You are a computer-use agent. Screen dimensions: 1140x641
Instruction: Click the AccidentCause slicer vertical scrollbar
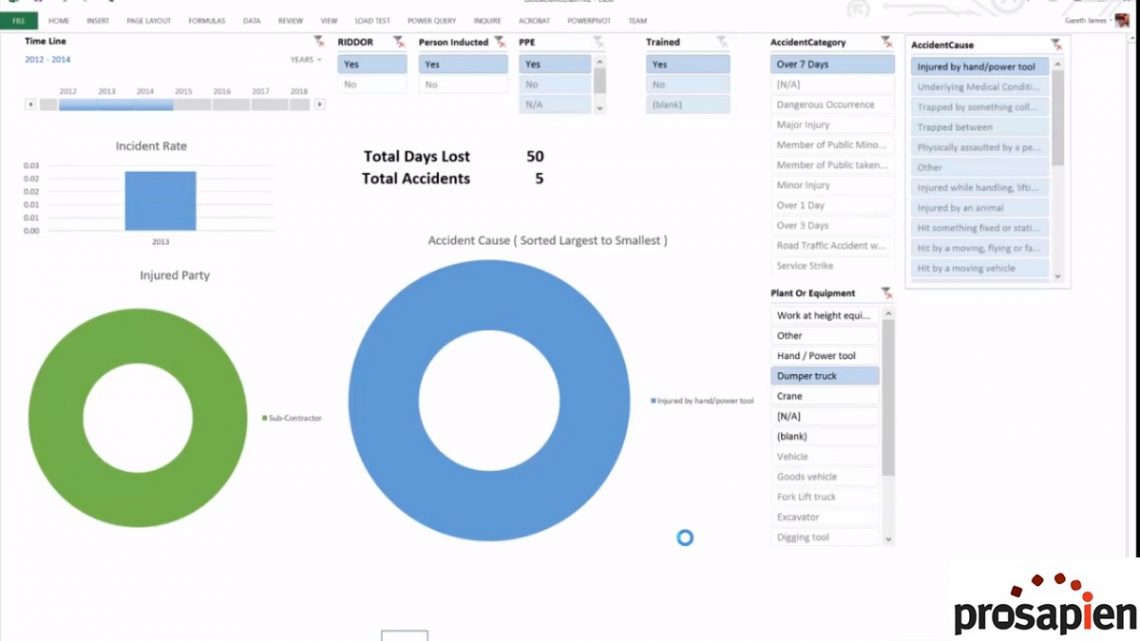(1057, 120)
